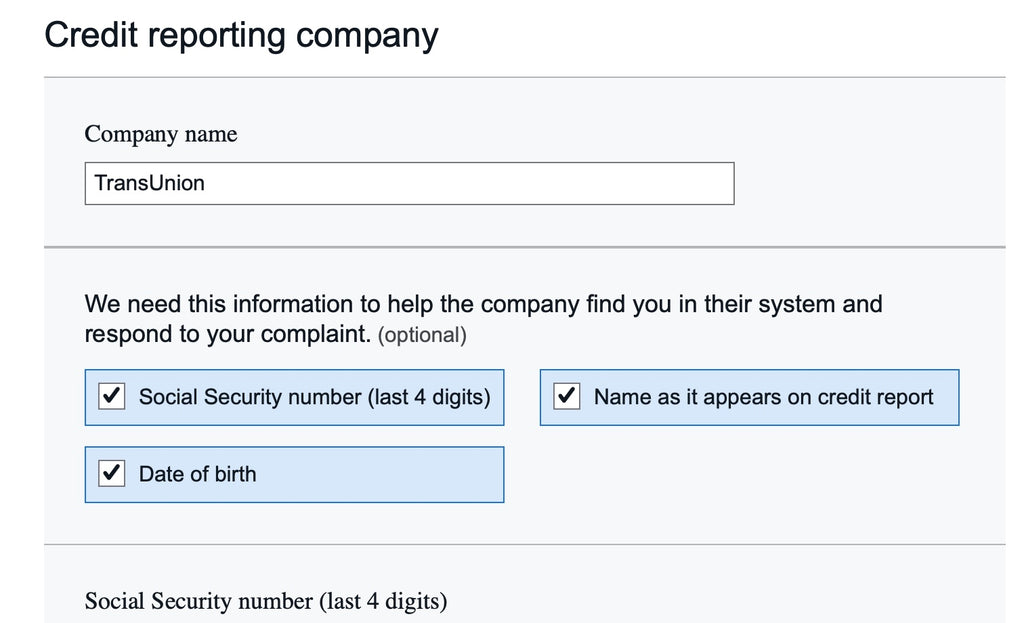Image resolution: width=1024 pixels, height=623 pixels.
Task: Uncheck the Name on credit report checkbox
Action: click(x=567, y=397)
